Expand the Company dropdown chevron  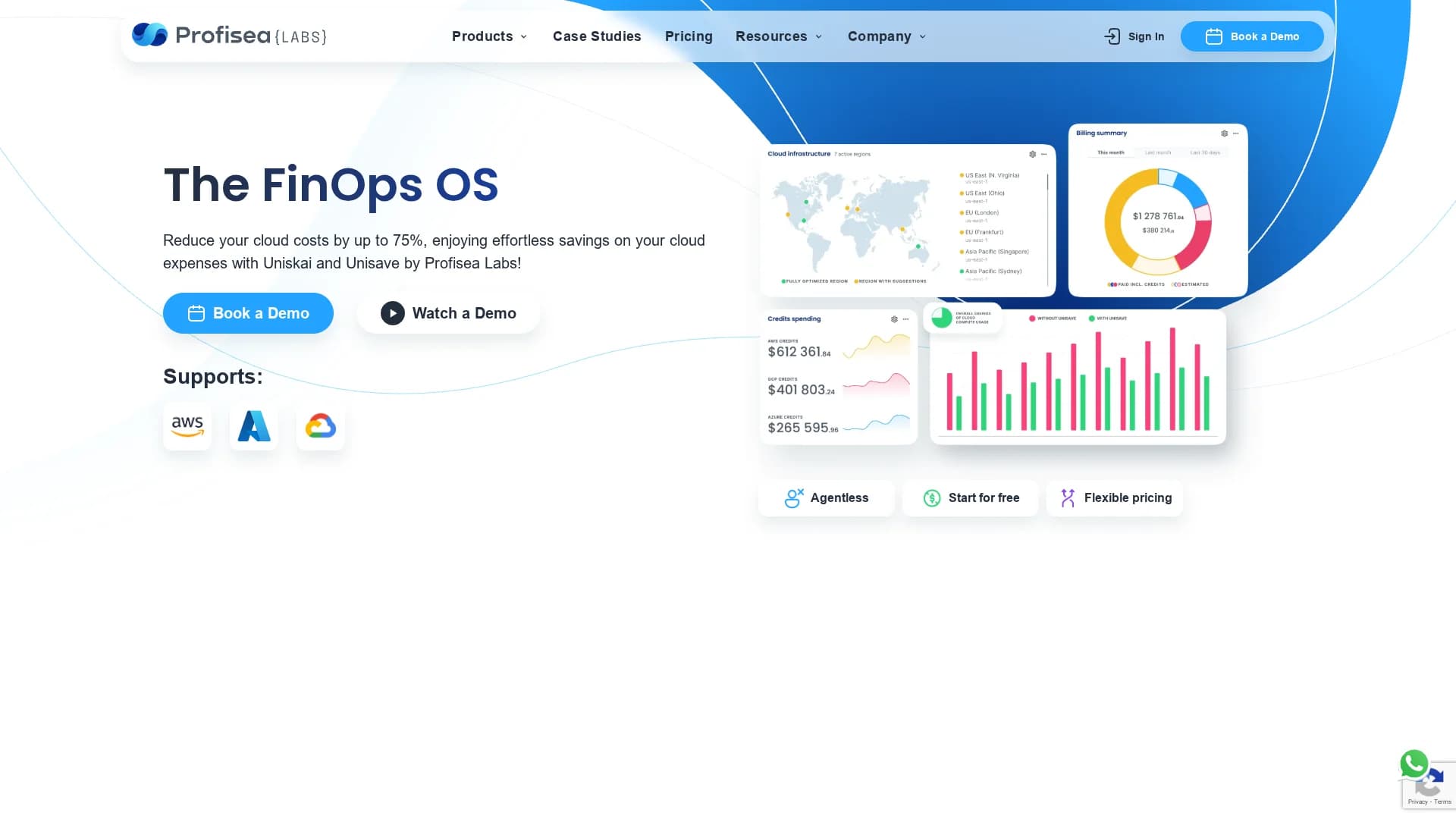click(x=923, y=37)
